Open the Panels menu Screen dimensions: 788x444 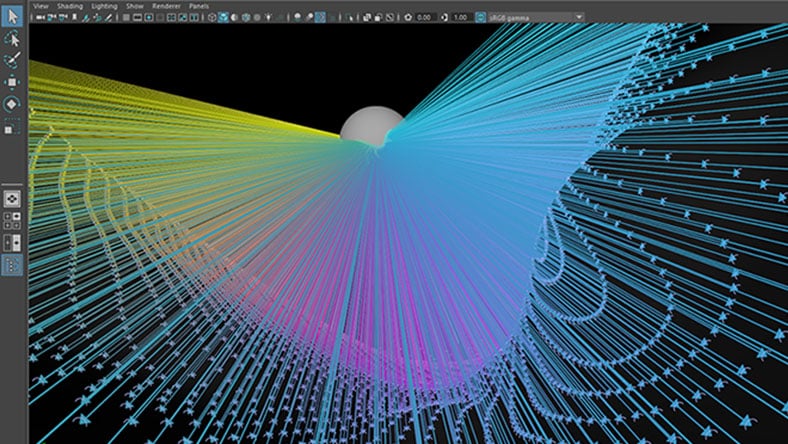pos(199,6)
